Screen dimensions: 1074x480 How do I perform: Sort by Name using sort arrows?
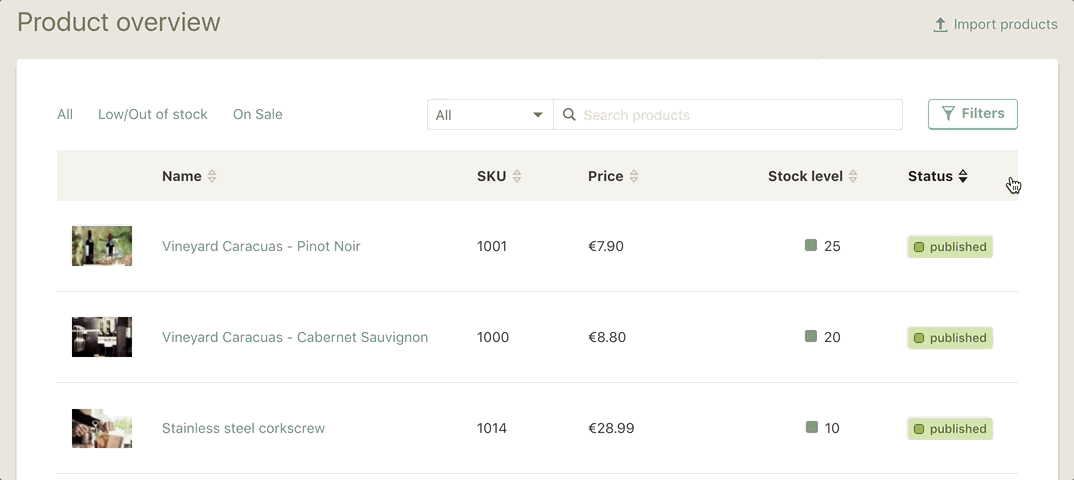[x=212, y=176]
